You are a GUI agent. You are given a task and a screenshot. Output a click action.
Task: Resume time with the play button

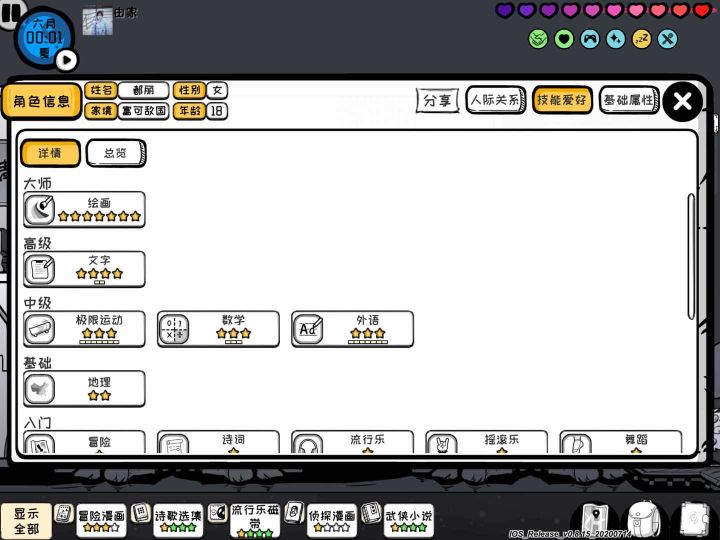click(67, 60)
